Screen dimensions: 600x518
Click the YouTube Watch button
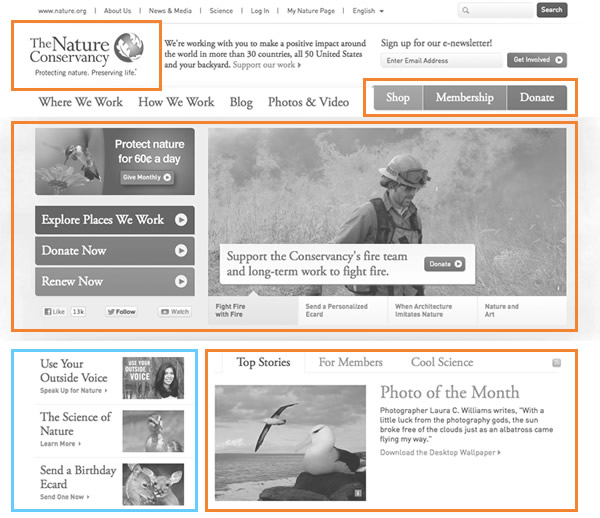pyautogui.click(x=173, y=312)
